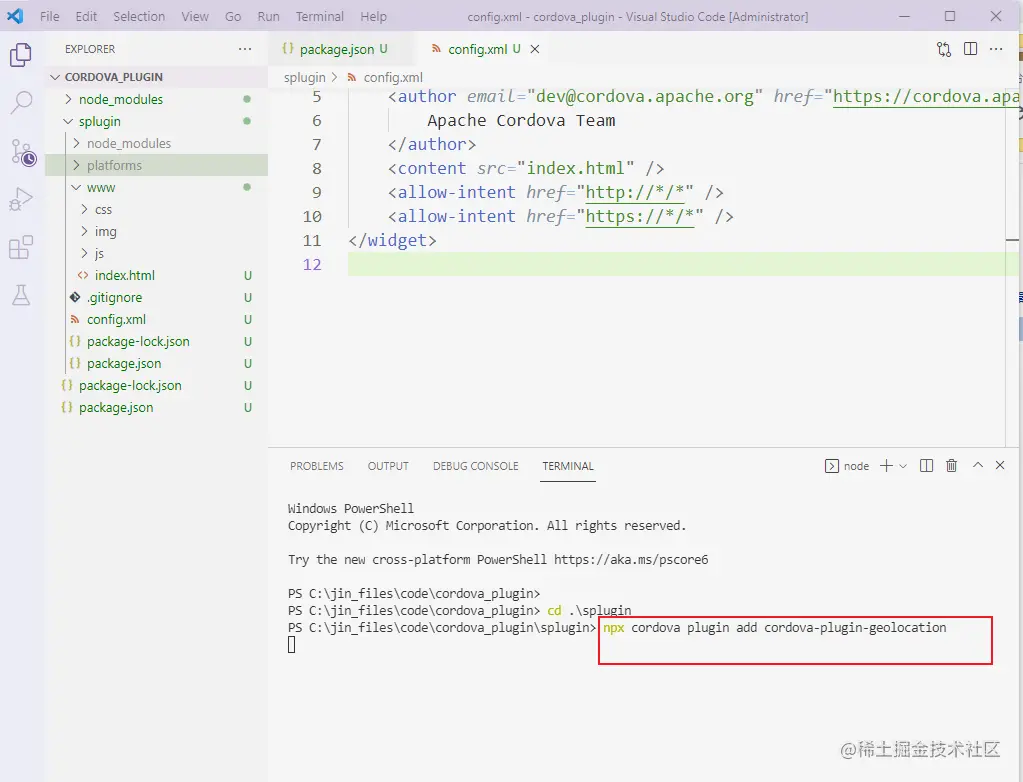Open the terminal launch profile dropdown
This screenshot has width=1023, height=782.
903,466
